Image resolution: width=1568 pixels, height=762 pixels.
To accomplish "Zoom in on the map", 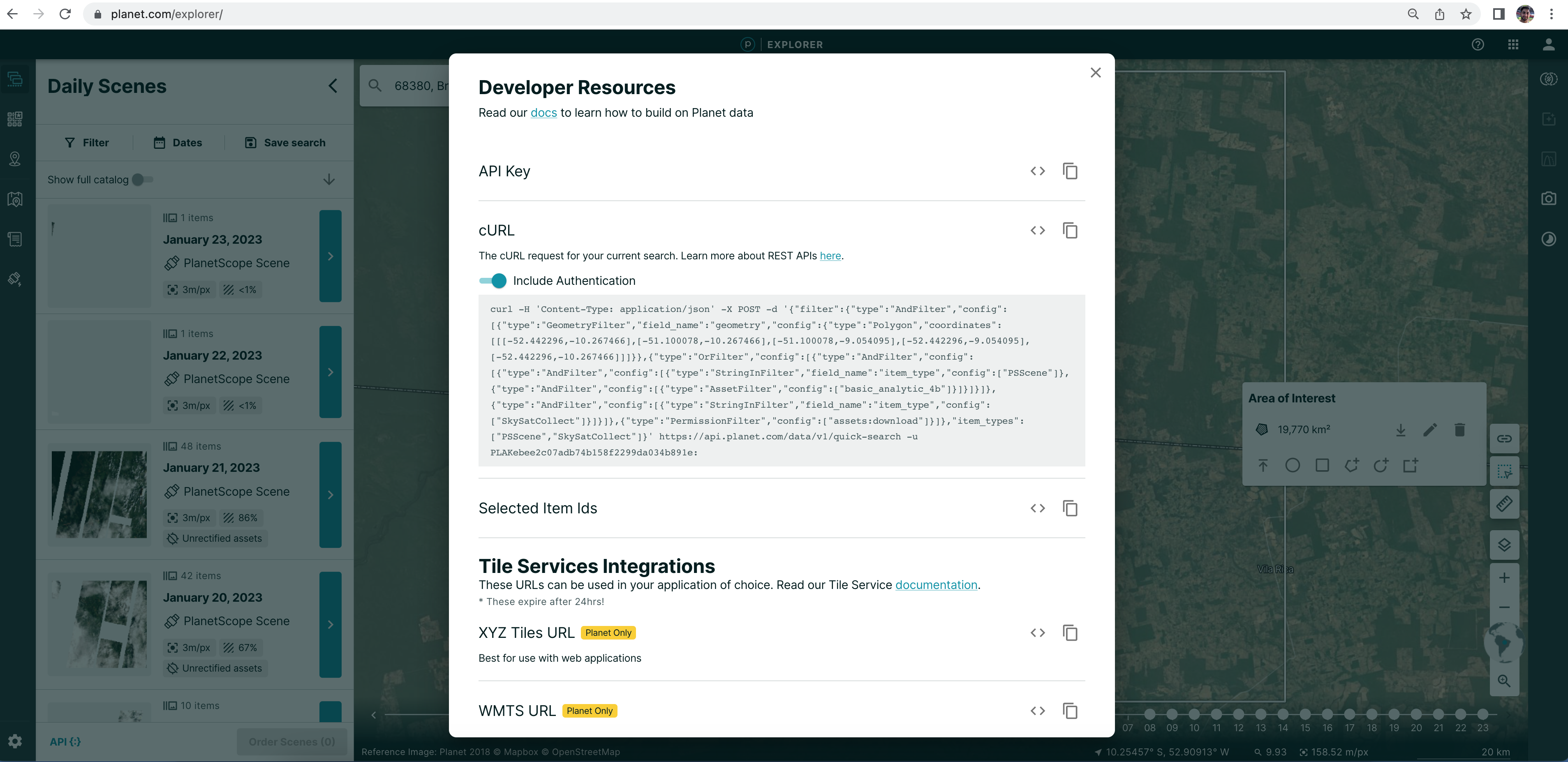I will click(x=1504, y=577).
